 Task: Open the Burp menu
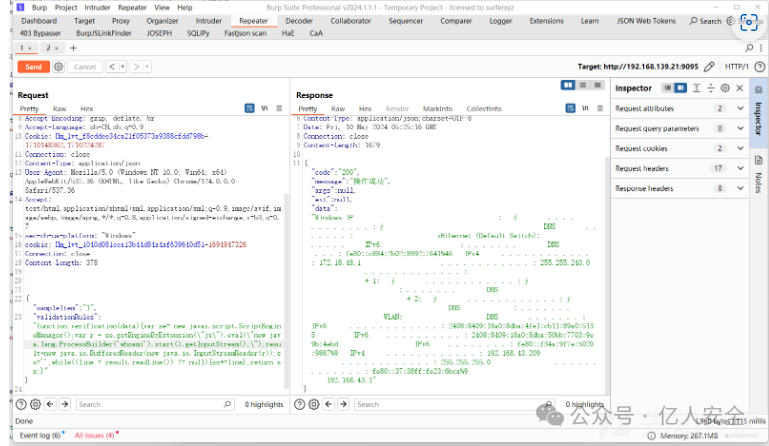(39, 7)
